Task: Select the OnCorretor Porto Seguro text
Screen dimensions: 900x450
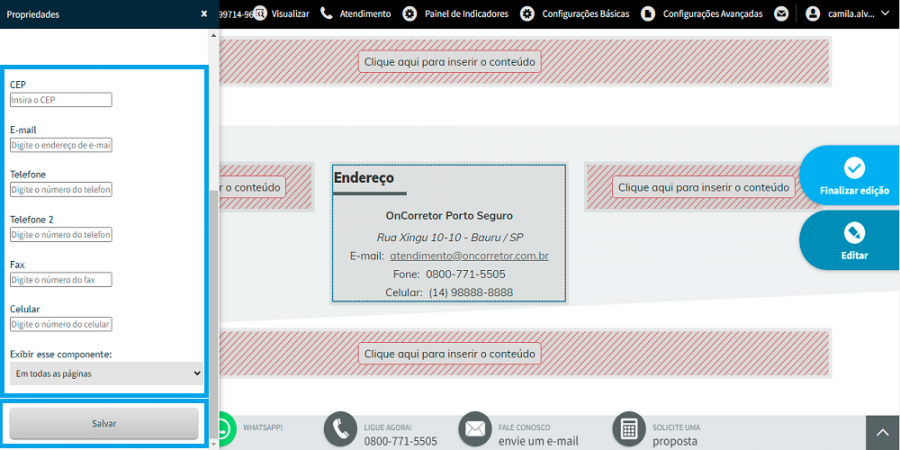Action: [449, 216]
